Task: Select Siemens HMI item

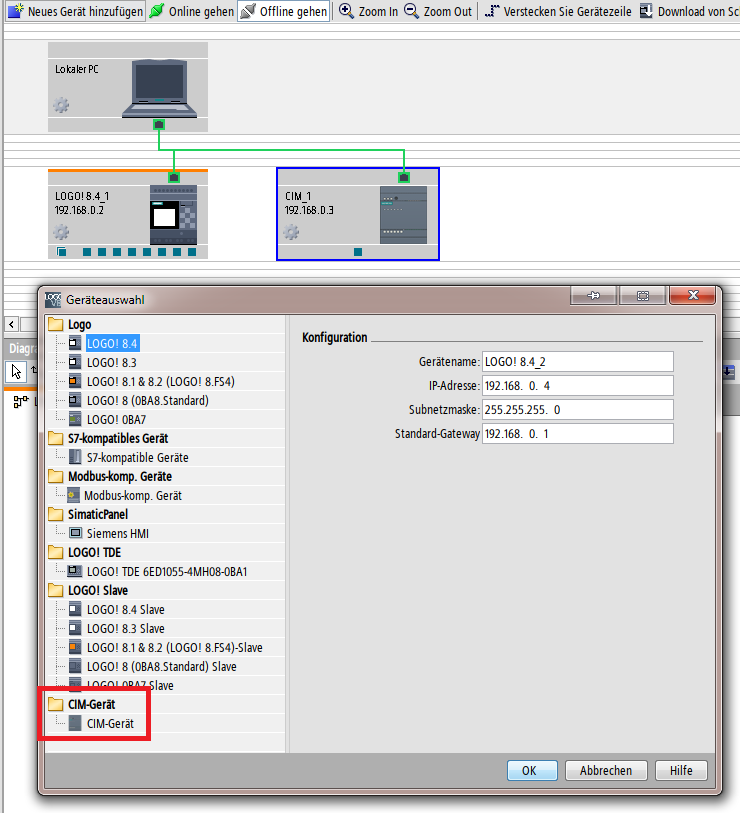Action: 118,533
